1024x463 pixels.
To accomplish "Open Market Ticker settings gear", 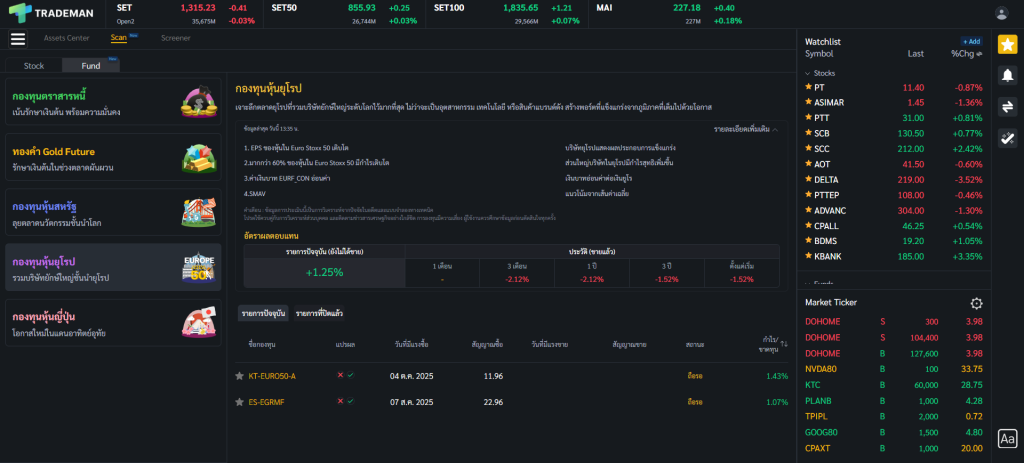I will point(976,303).
